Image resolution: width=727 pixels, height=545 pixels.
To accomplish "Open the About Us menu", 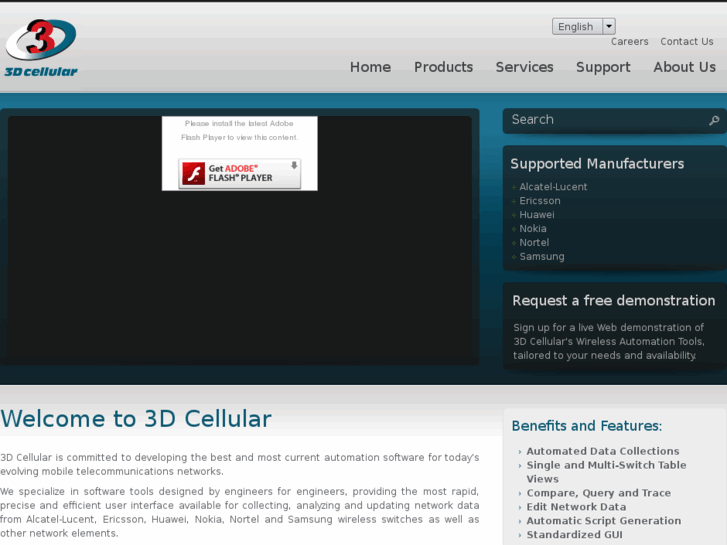I will [684, 67].
